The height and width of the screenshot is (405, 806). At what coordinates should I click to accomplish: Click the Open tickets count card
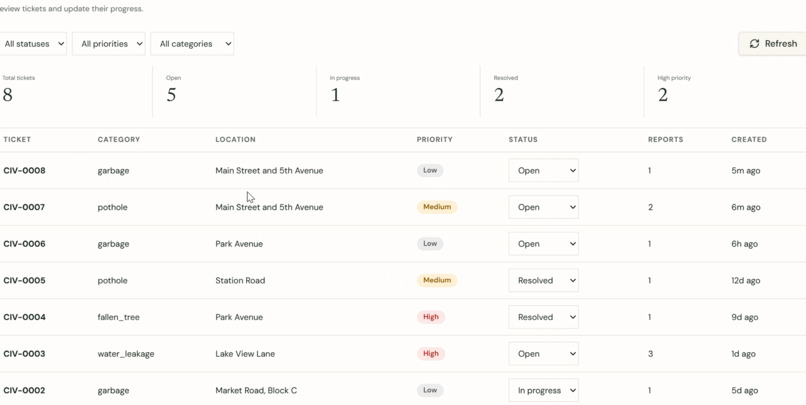click(234, 91)
